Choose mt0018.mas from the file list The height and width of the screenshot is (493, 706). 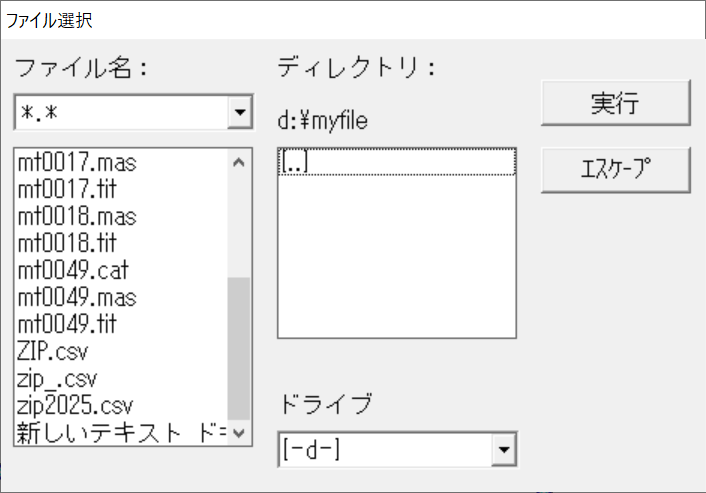click(x=77, y=216)
